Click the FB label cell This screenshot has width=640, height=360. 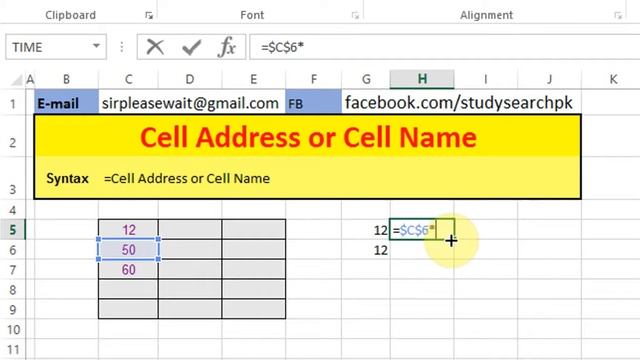click(x=313, y=102)
